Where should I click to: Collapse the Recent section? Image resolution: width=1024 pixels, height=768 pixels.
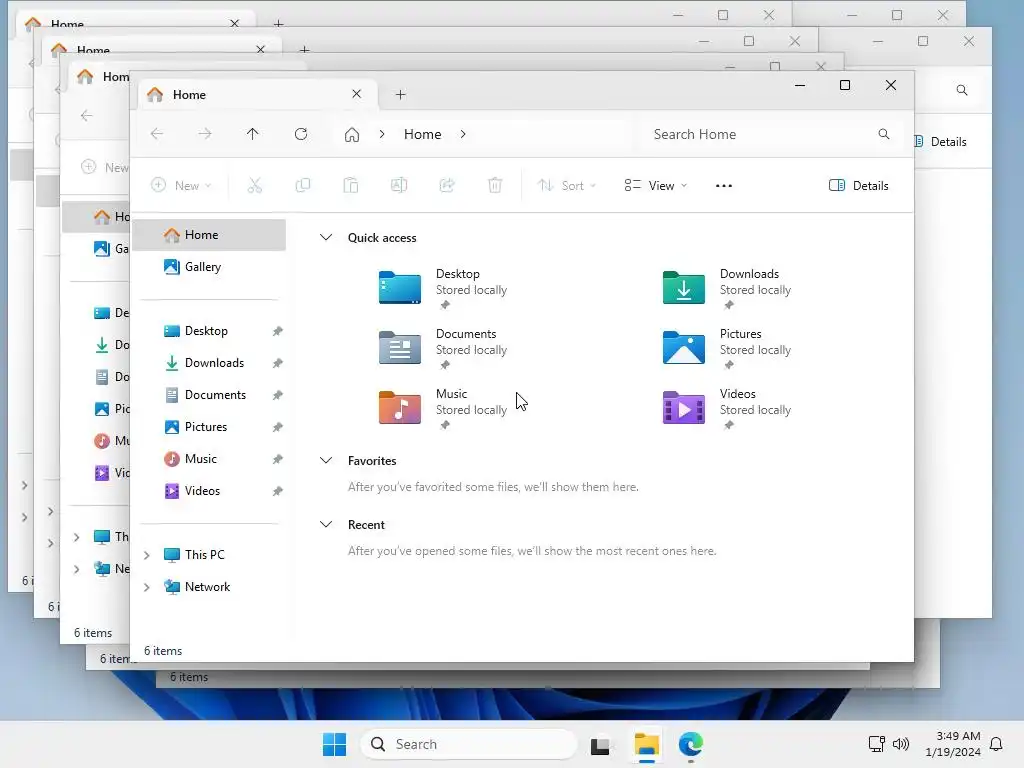coord(326,524)
